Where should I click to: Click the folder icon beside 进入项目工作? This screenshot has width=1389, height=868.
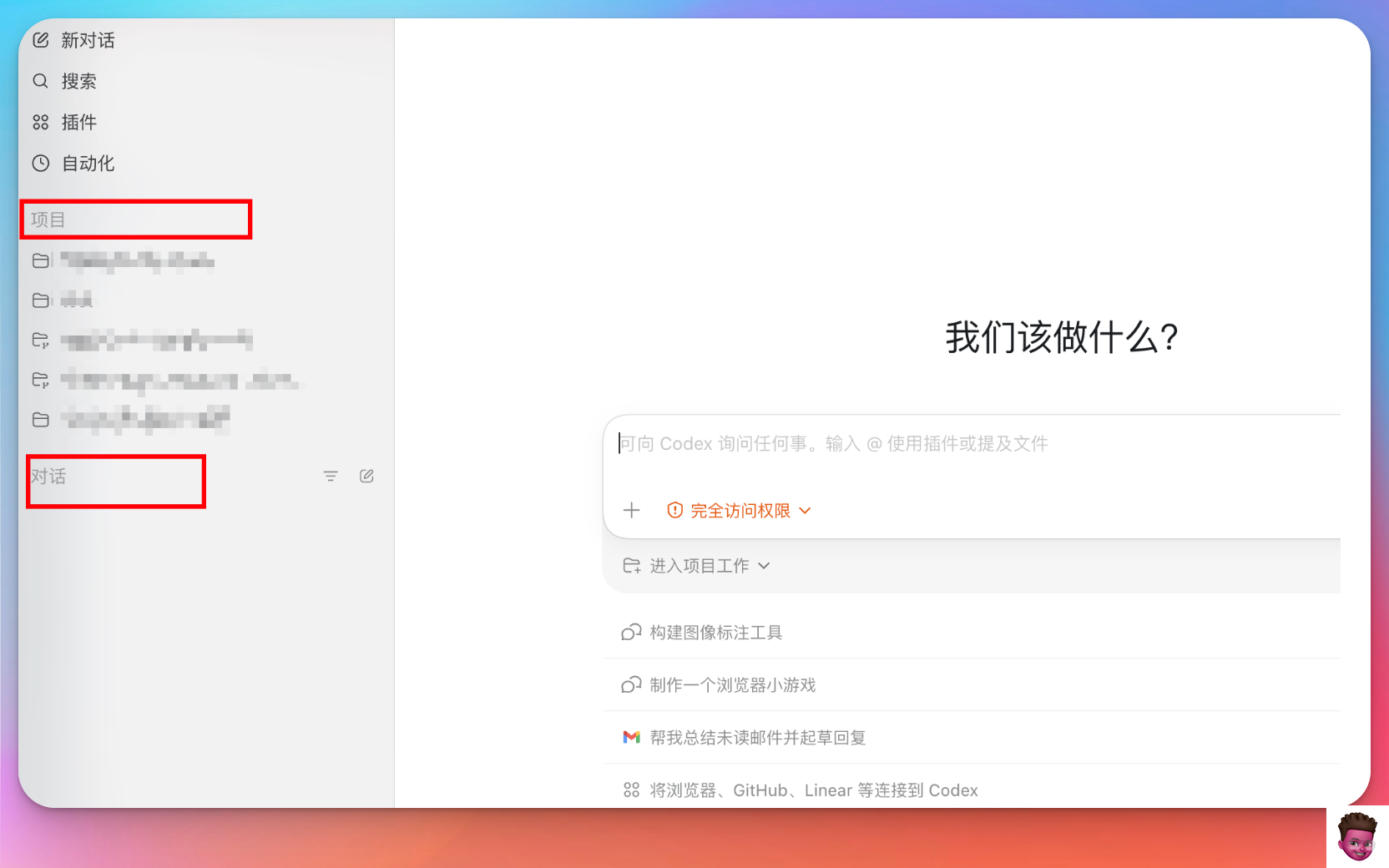click(x=632, y=566)
